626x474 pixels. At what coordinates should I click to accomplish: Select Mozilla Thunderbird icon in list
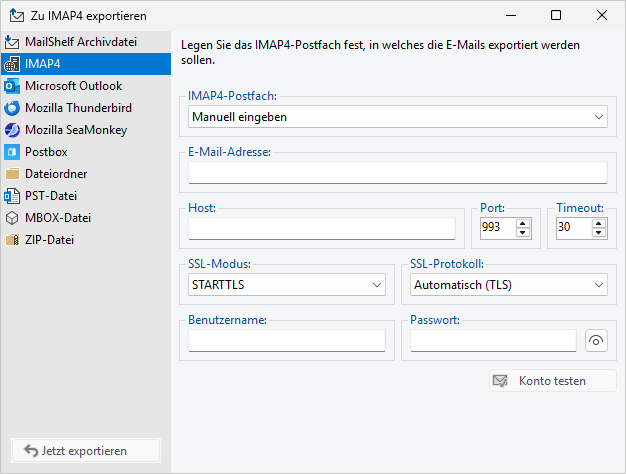(x=12, y=108)
